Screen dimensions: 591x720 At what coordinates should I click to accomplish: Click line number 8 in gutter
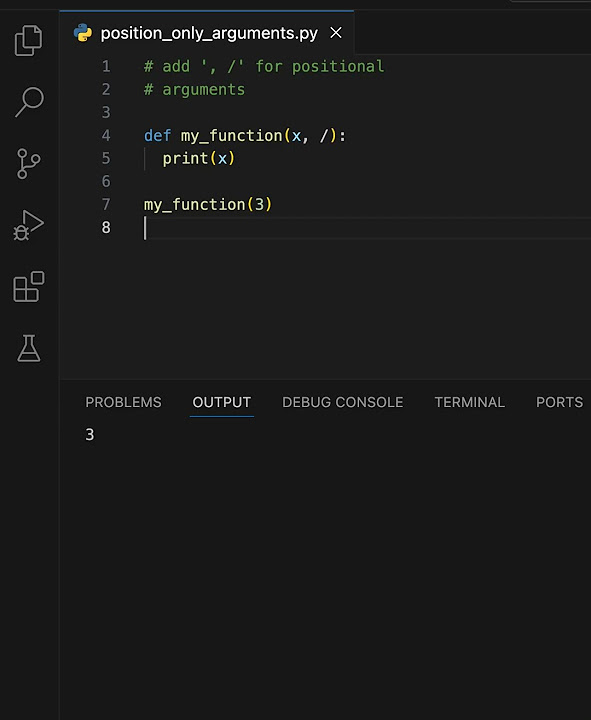coord(106,227)
